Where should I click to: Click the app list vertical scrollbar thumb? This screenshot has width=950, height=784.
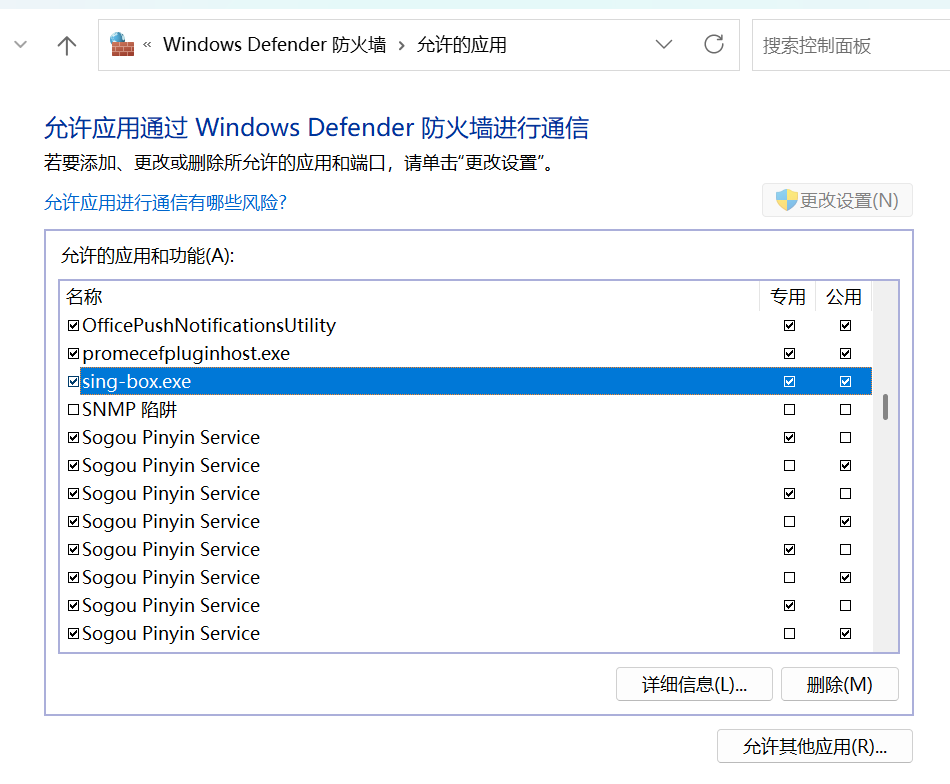coord(885,407)
